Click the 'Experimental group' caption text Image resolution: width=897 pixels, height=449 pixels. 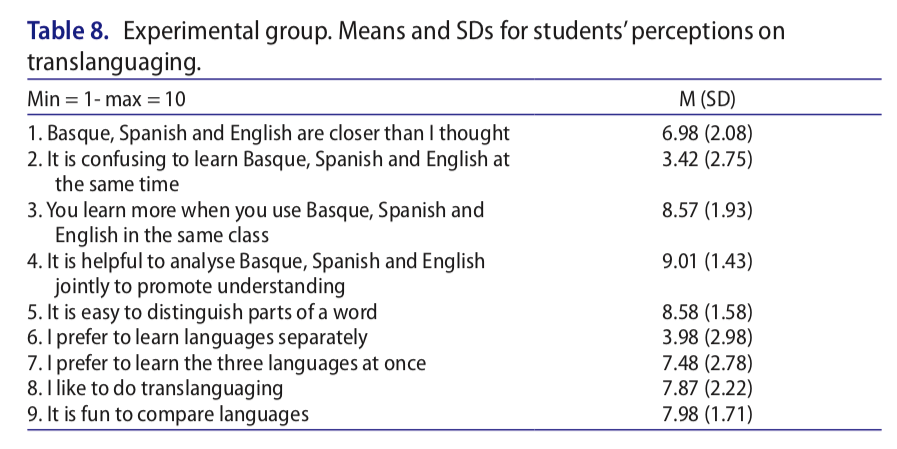coord(219,31)
